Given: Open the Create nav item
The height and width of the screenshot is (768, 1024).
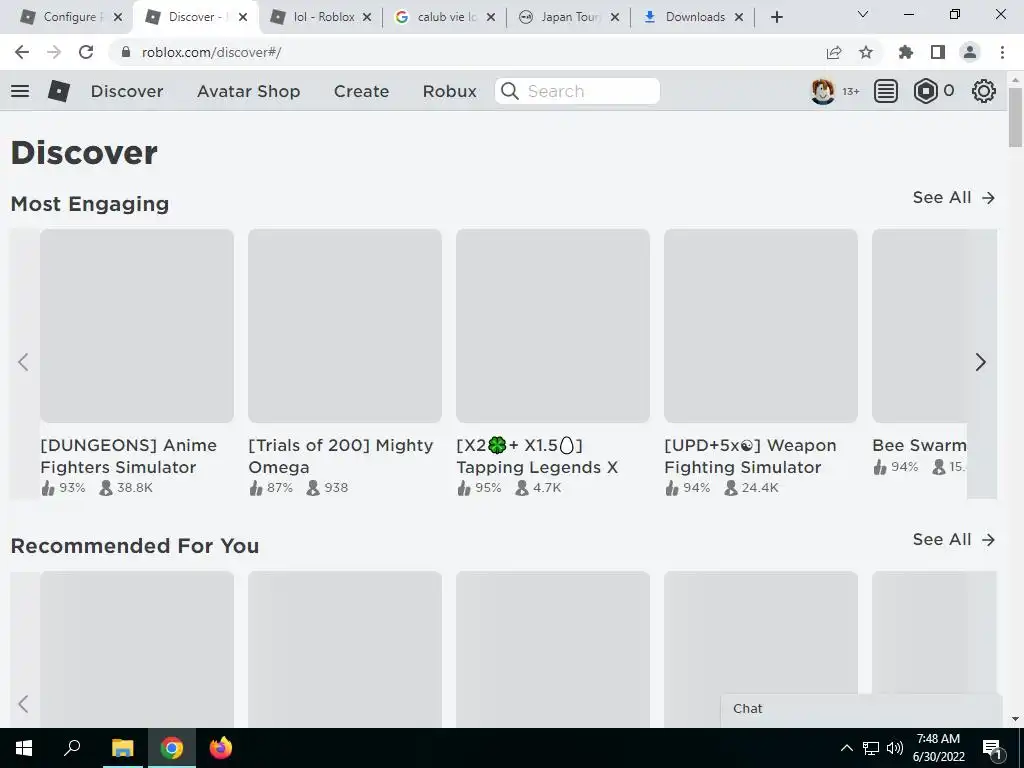Looking at the screenshot, I should tap(361, 91).
